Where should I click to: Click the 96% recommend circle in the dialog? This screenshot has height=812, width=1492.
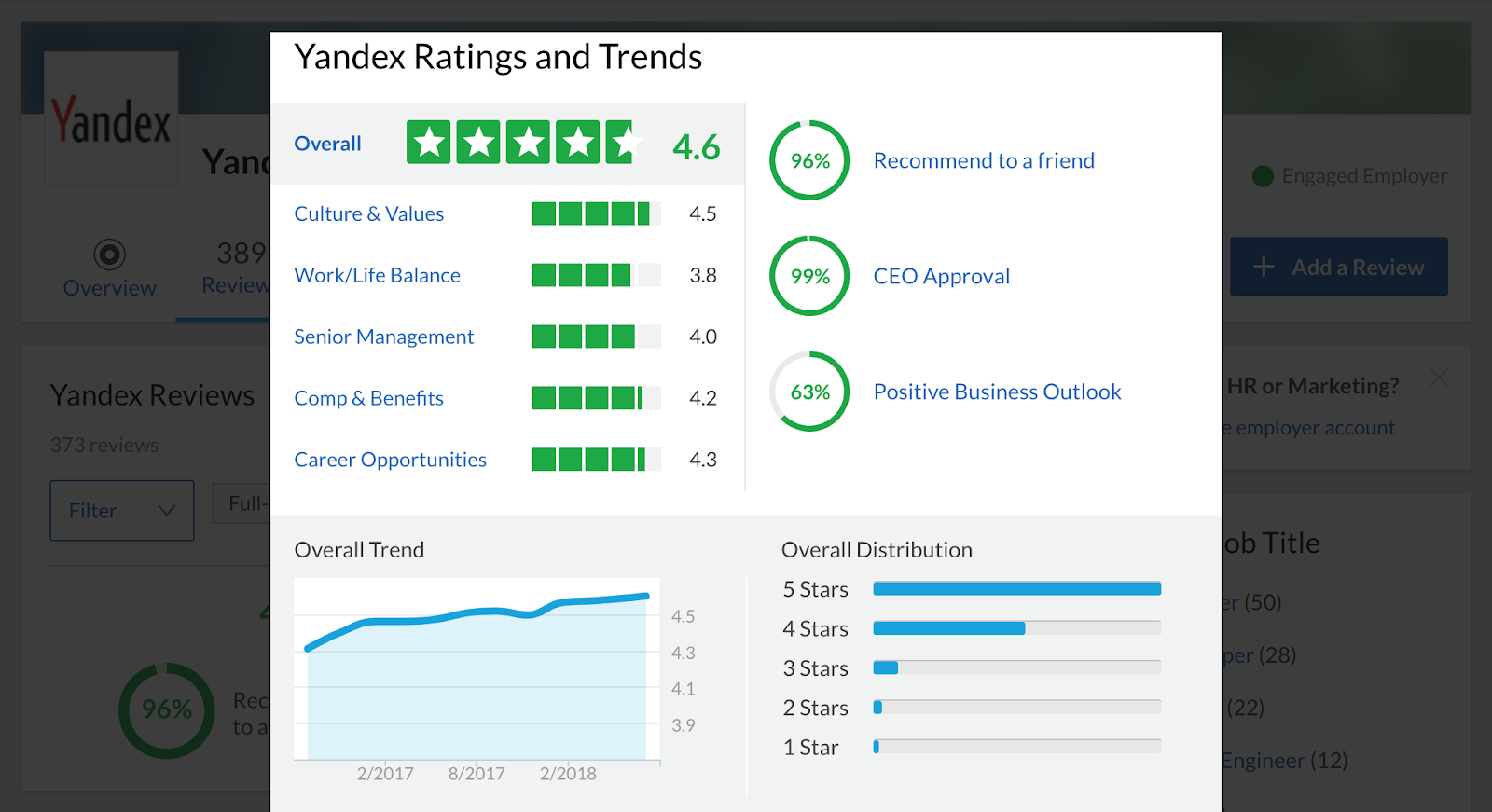[809, 160]
